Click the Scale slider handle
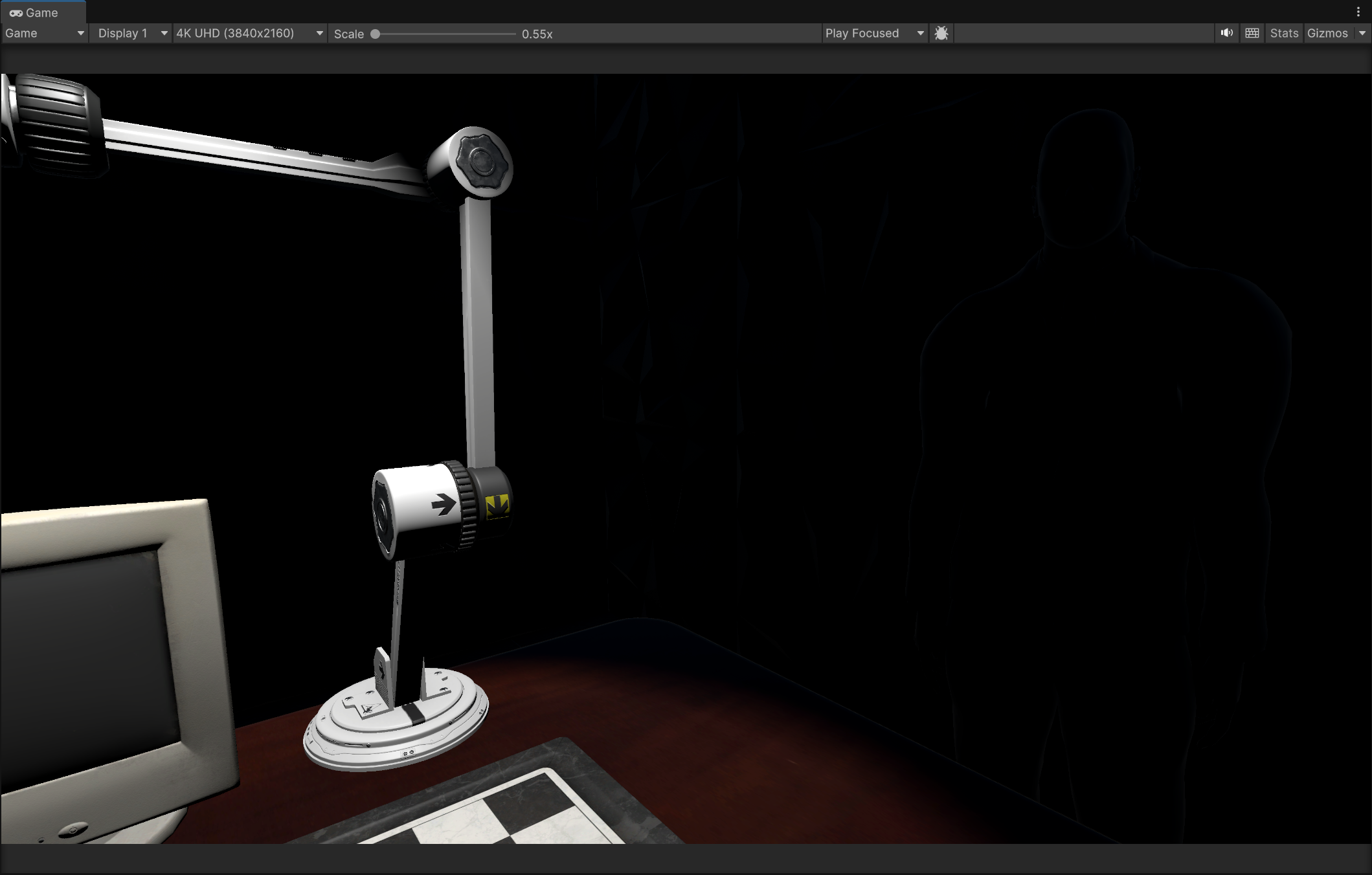The height and width of the screenshot is (875, 1372). [x=375, y=34]
